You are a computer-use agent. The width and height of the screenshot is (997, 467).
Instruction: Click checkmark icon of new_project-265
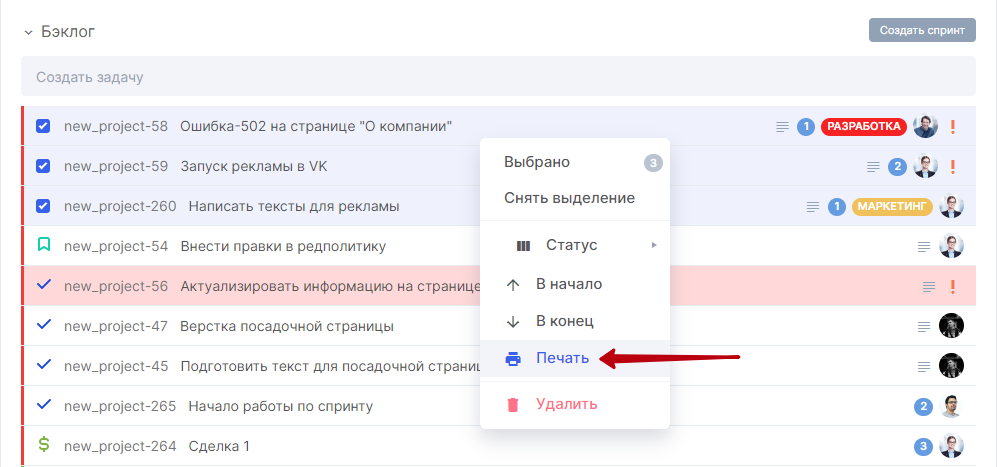(x=43, y=405)
